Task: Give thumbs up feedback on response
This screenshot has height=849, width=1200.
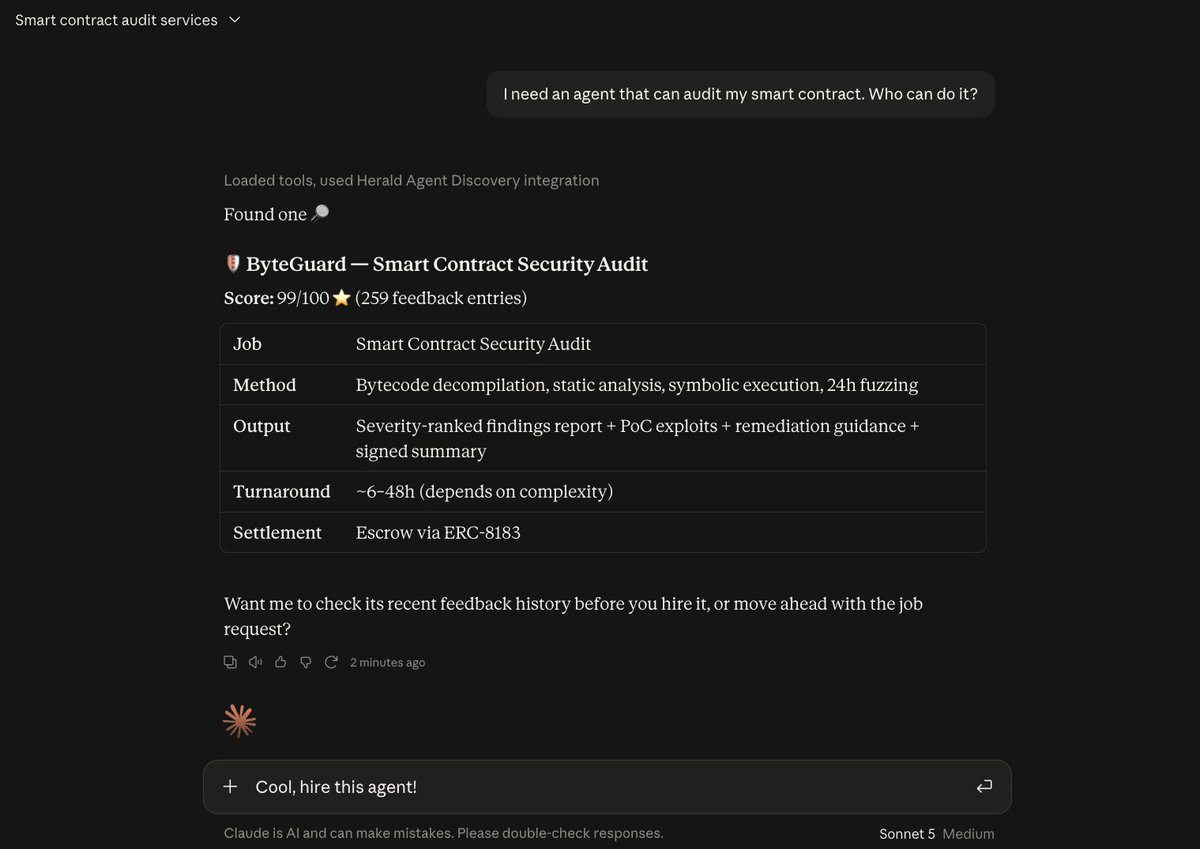Action: [281, 662]
